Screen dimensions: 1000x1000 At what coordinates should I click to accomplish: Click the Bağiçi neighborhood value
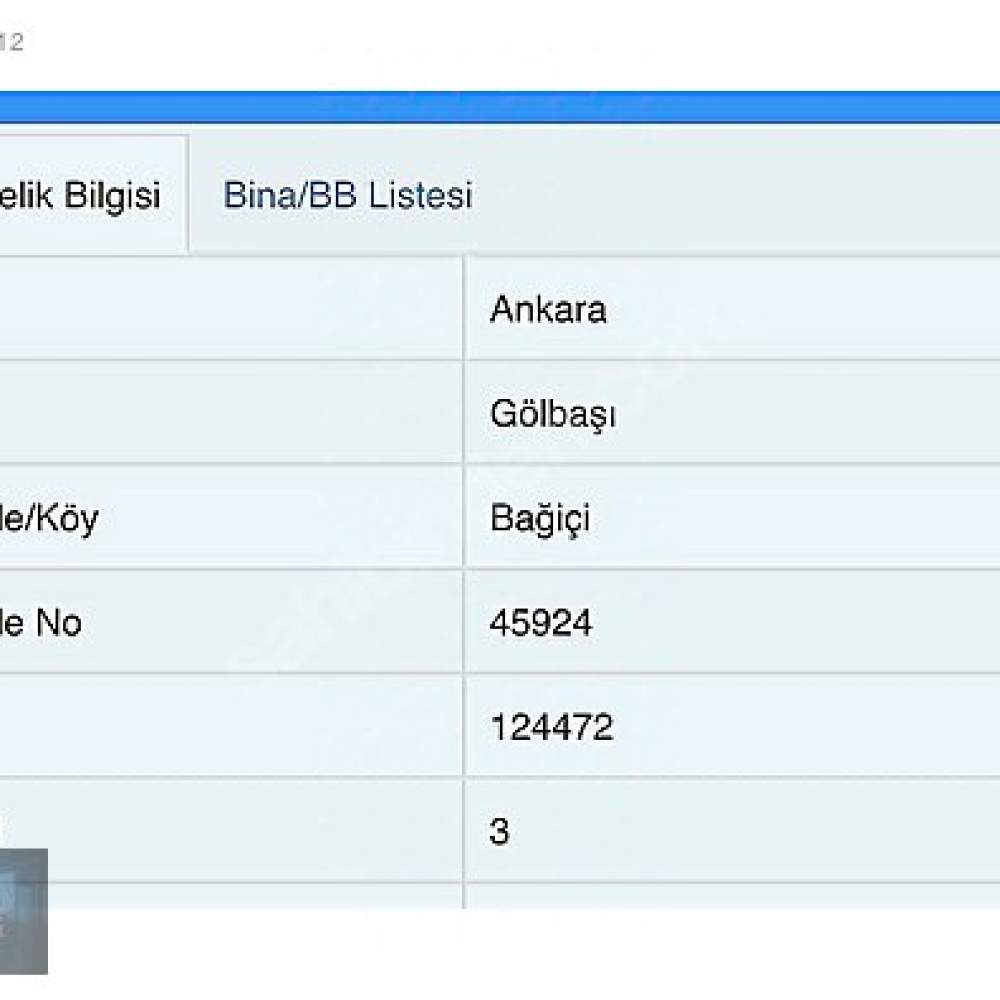point(540,518)
